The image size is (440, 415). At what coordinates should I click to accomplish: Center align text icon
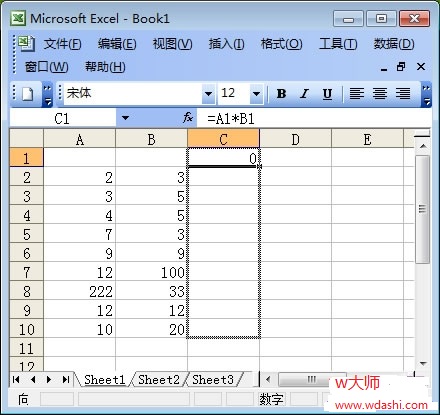[380, 94]
